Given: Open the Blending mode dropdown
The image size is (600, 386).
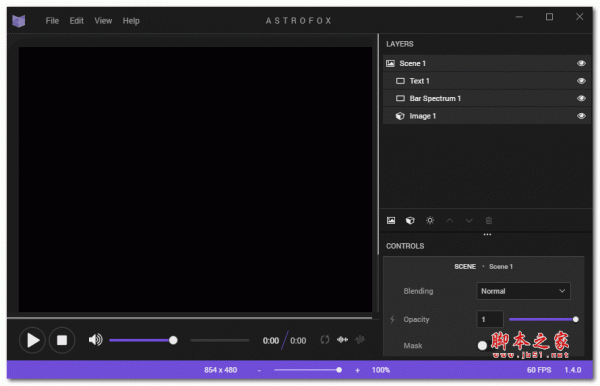Looking at the screenshot, I should (523, 291).
